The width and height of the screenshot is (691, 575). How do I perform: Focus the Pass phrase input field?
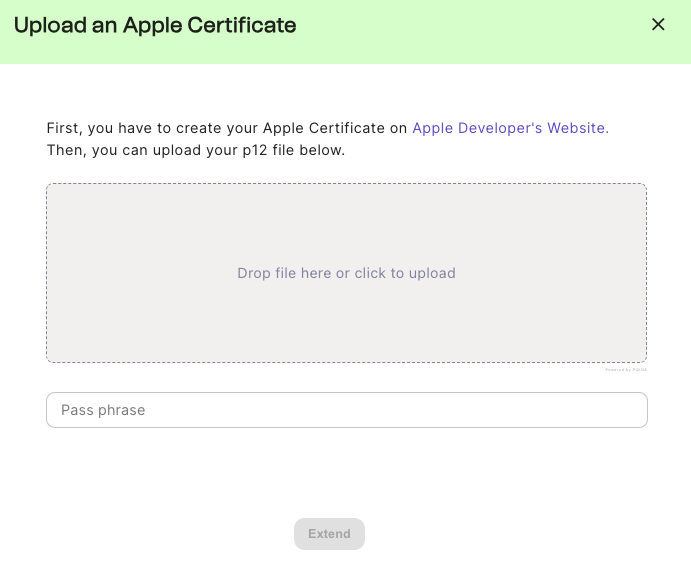click(346, 410)
